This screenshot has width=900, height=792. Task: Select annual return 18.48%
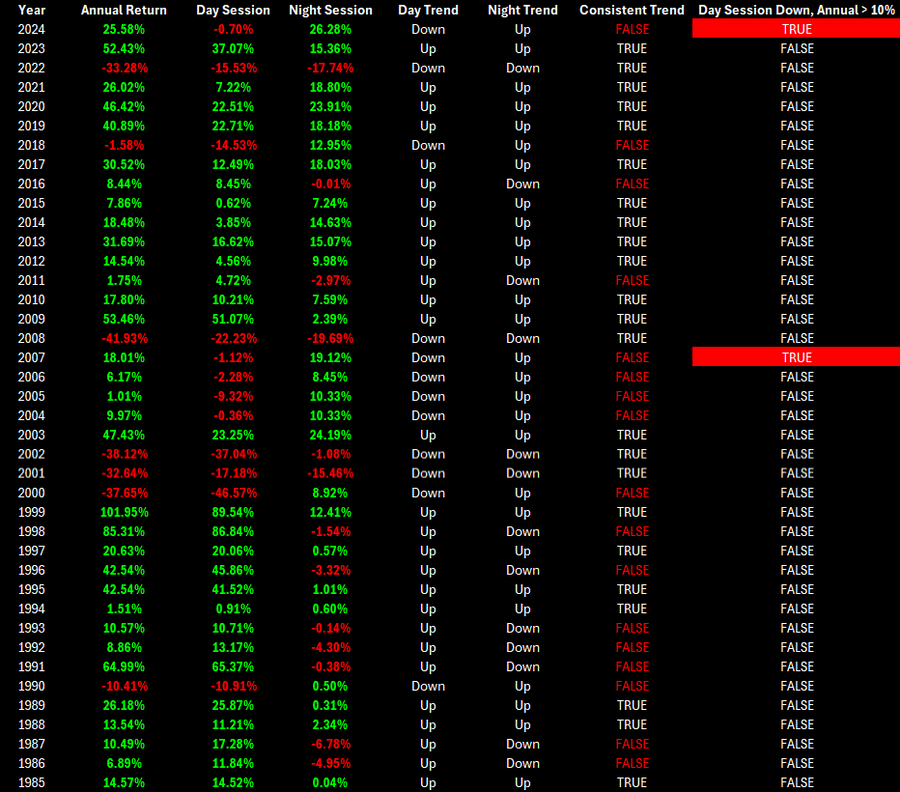(124, 223)
